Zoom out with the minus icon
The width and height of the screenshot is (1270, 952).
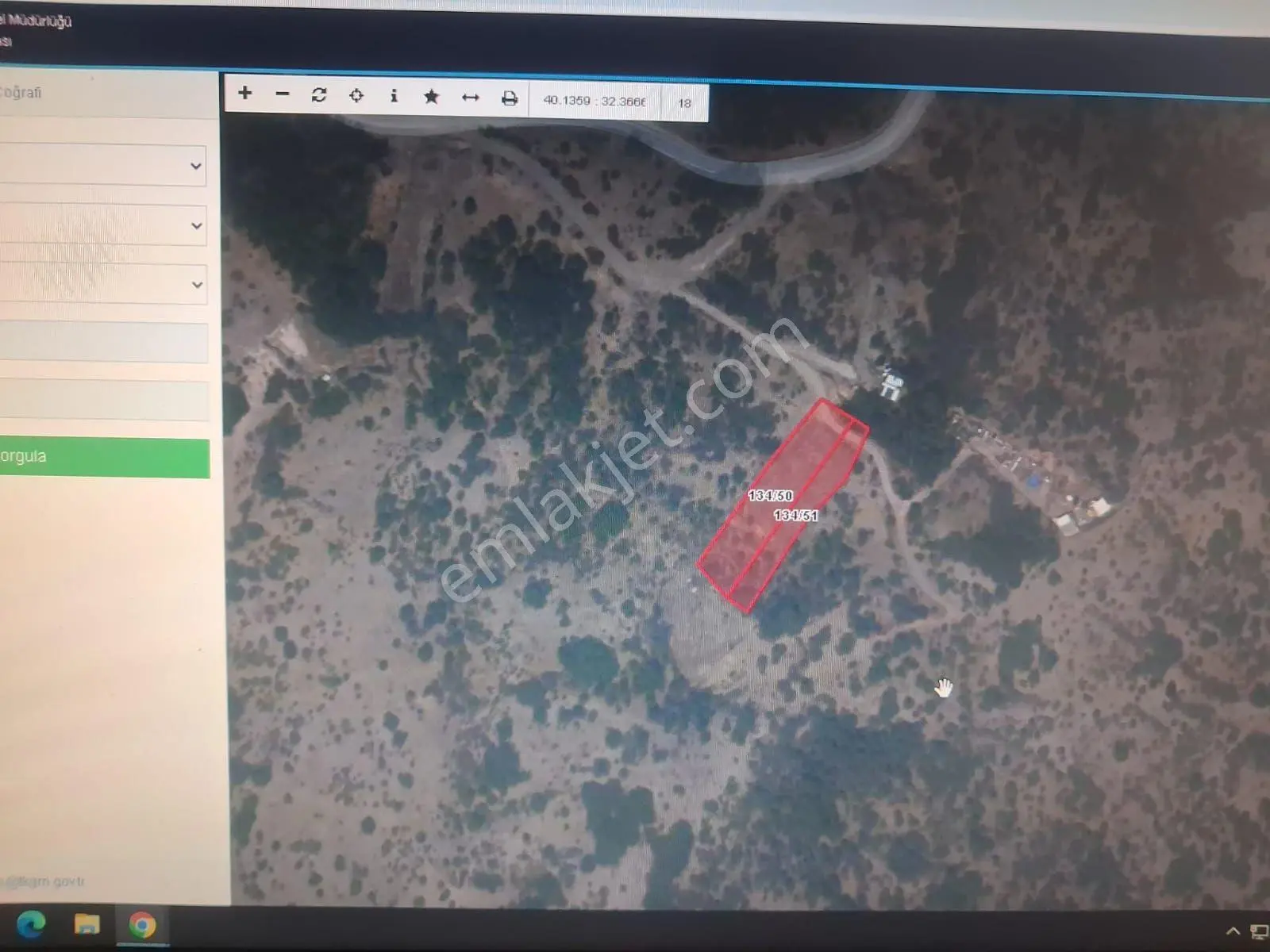click(x=282, y=94)
